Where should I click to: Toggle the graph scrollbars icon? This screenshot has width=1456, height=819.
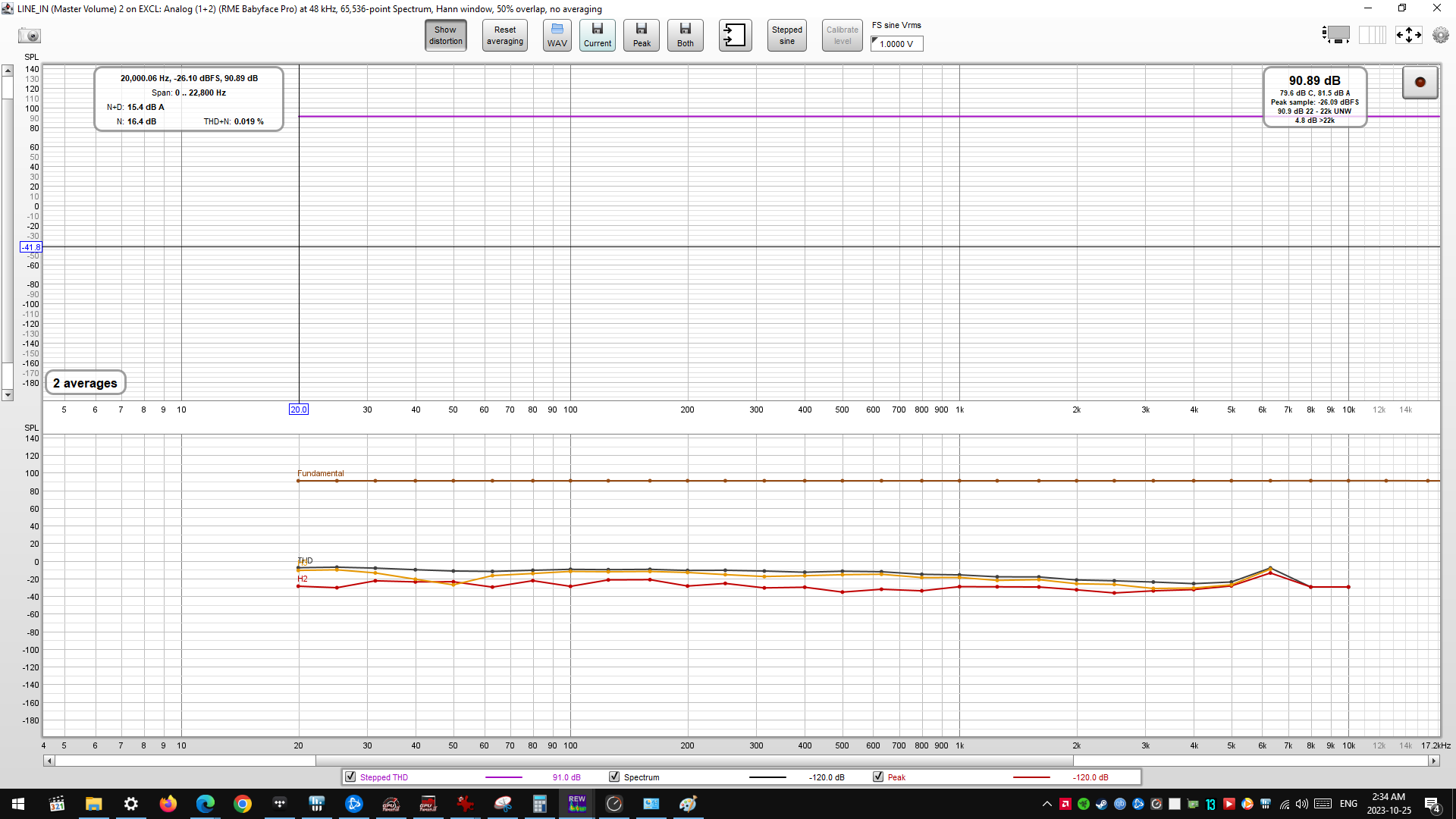1336,35
